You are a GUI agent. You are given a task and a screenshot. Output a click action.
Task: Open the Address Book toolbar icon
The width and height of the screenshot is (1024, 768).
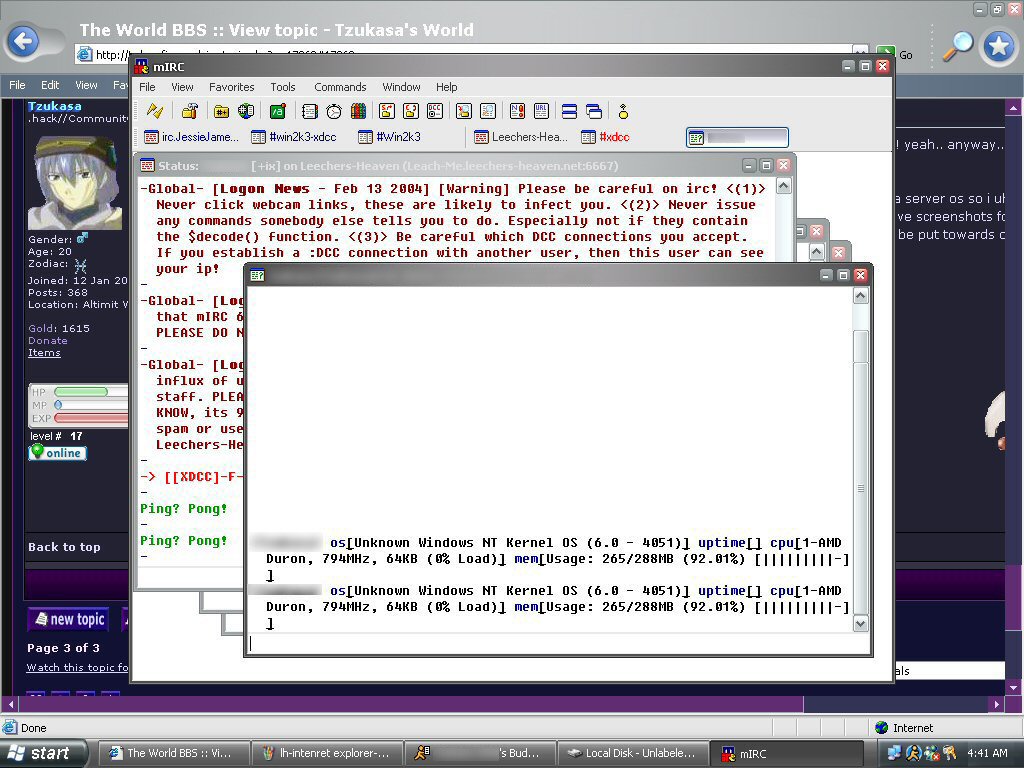310,111
